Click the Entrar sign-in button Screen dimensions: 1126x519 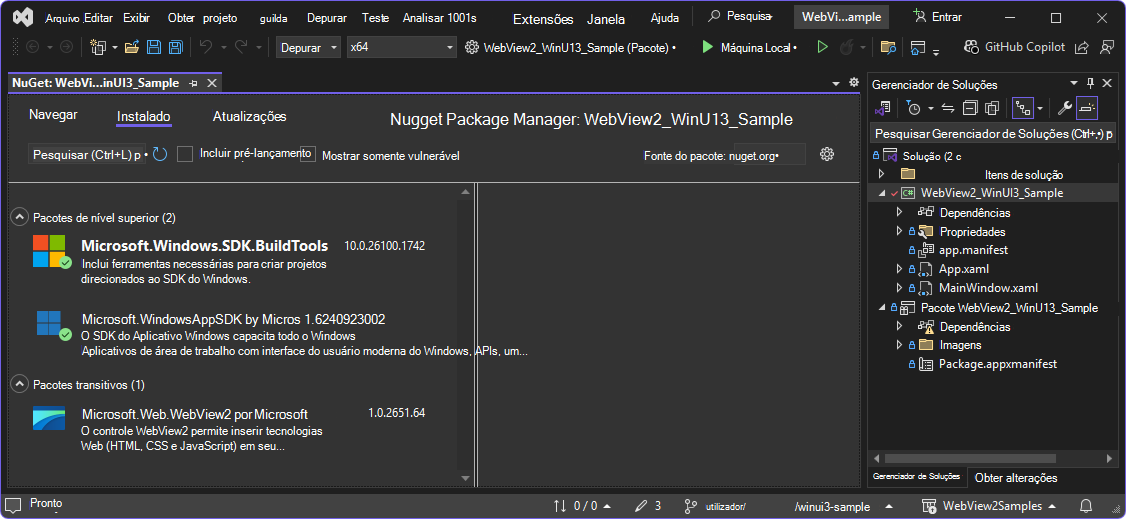937,17
